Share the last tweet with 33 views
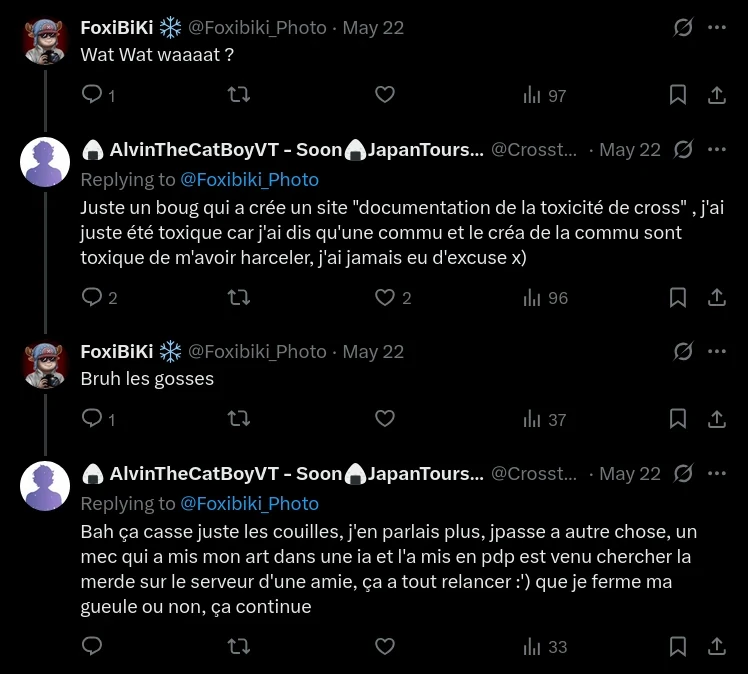748x674 pixels. coord(717,647)
